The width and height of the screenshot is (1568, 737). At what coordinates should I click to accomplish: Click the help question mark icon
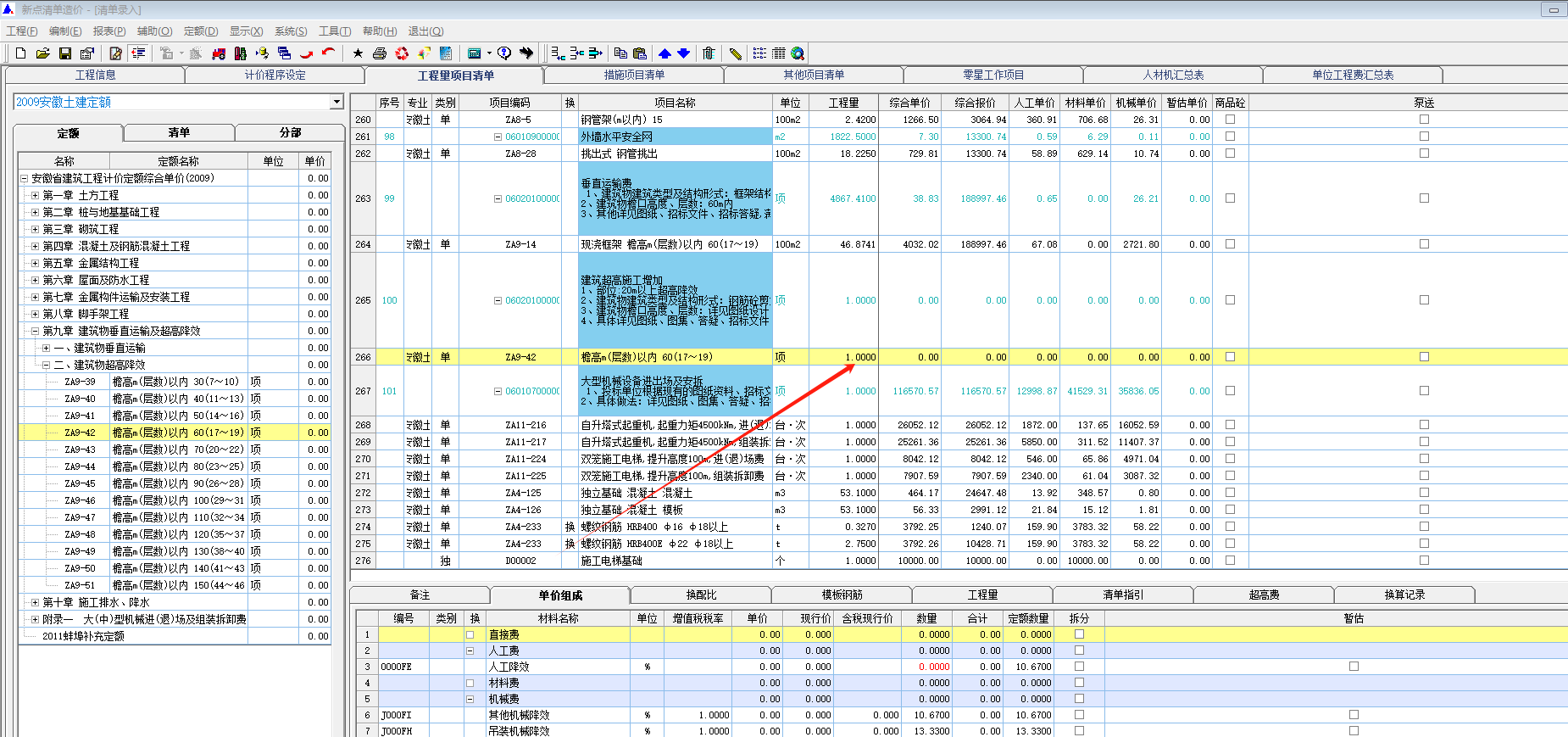pos(504,53)
